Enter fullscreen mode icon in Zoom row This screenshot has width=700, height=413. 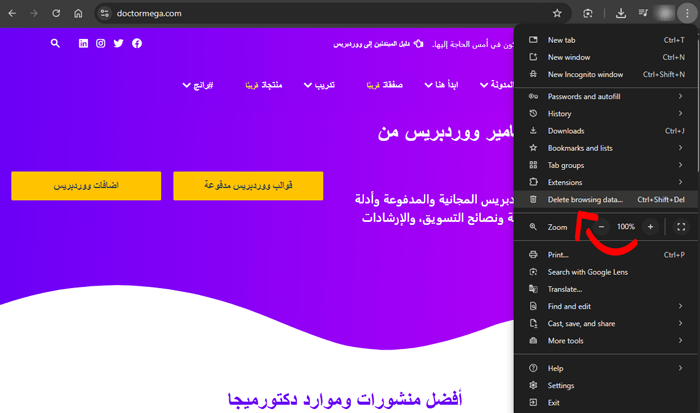click(x=681, y=227)
